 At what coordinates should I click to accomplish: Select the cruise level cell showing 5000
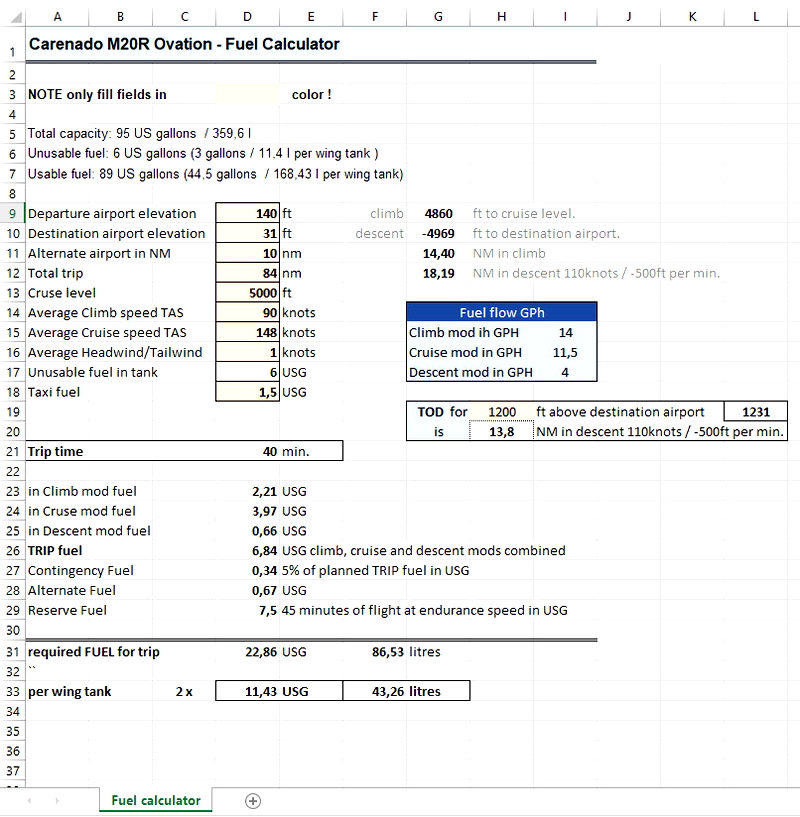(x=247, y=292)
